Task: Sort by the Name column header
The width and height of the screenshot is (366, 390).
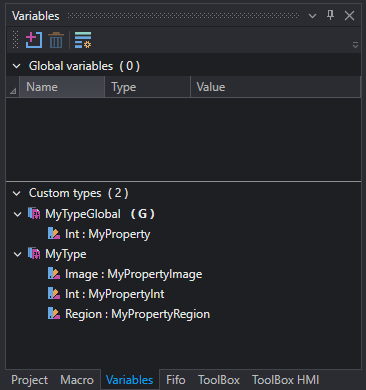Action: coord(62,87)
